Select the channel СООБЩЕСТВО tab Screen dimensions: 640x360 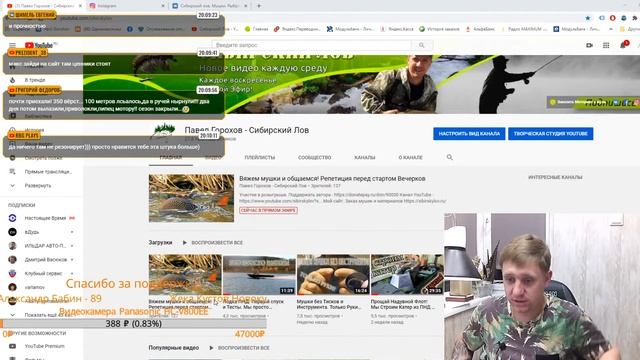point(314,157)
